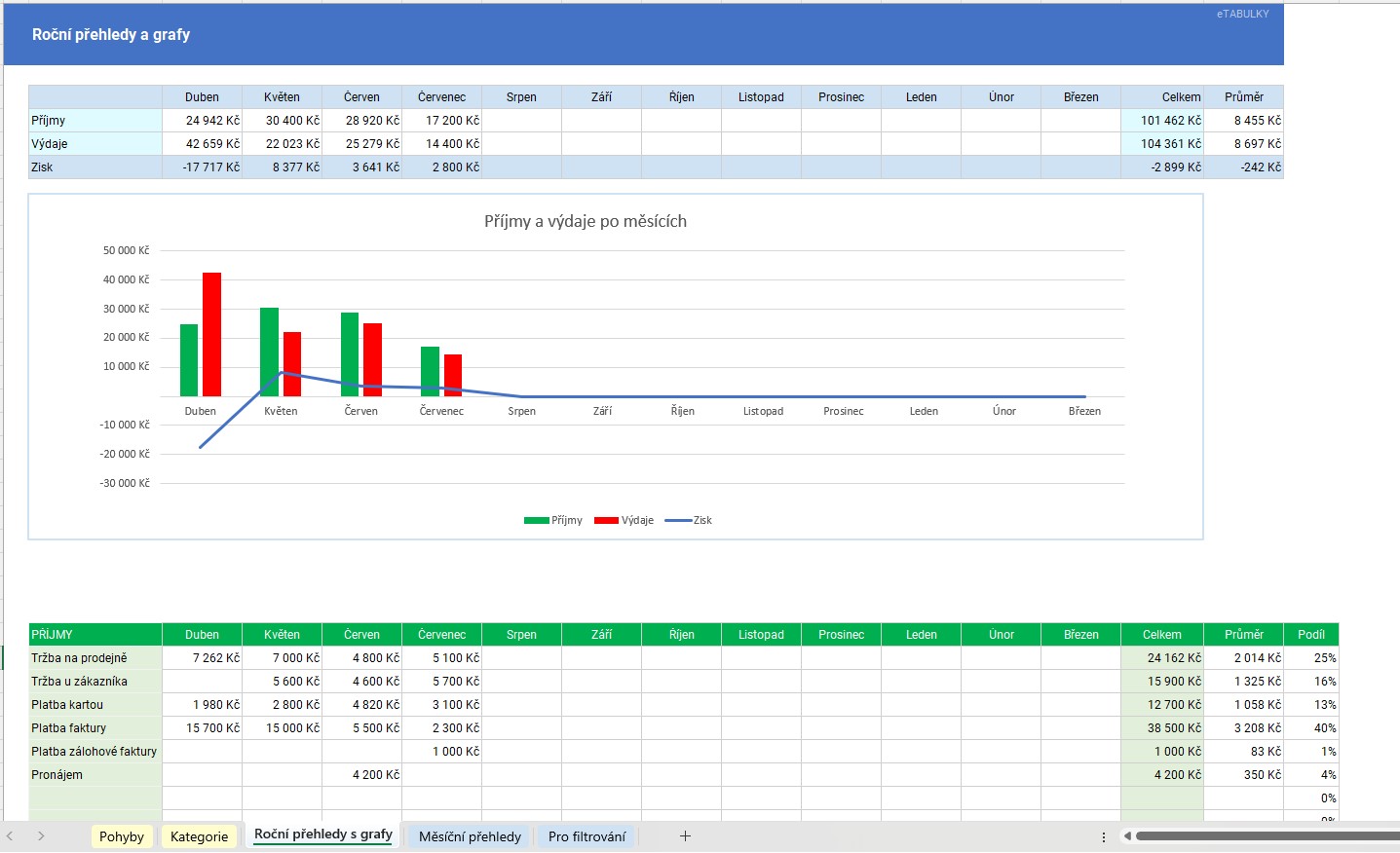Screen dimensions: 1400x853
Task: Select the green Příjmy bar for Květen
Action: click(x=269, y=352)
